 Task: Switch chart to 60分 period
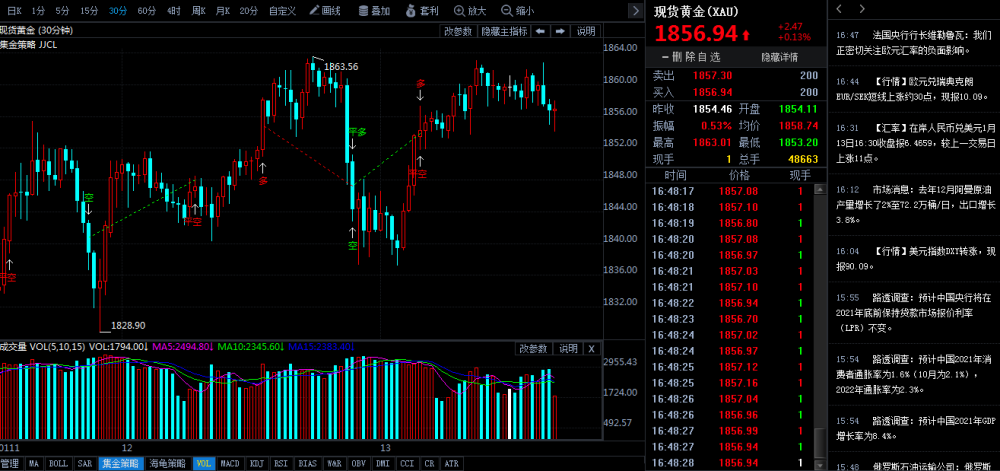[147, 10]
